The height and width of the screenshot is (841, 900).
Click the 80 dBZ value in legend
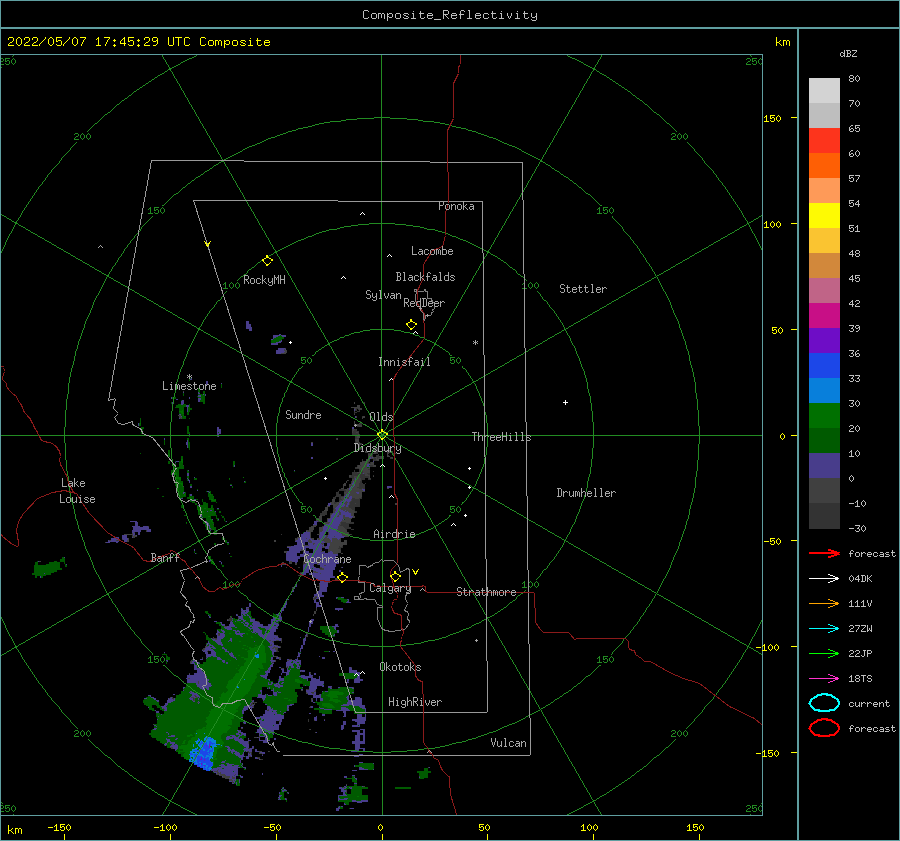pos(854,79)
